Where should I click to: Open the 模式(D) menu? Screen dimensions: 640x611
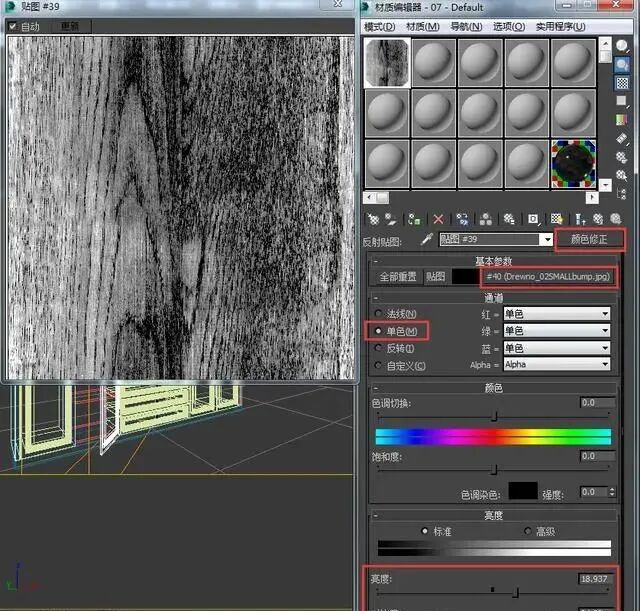tap(380, 27)
